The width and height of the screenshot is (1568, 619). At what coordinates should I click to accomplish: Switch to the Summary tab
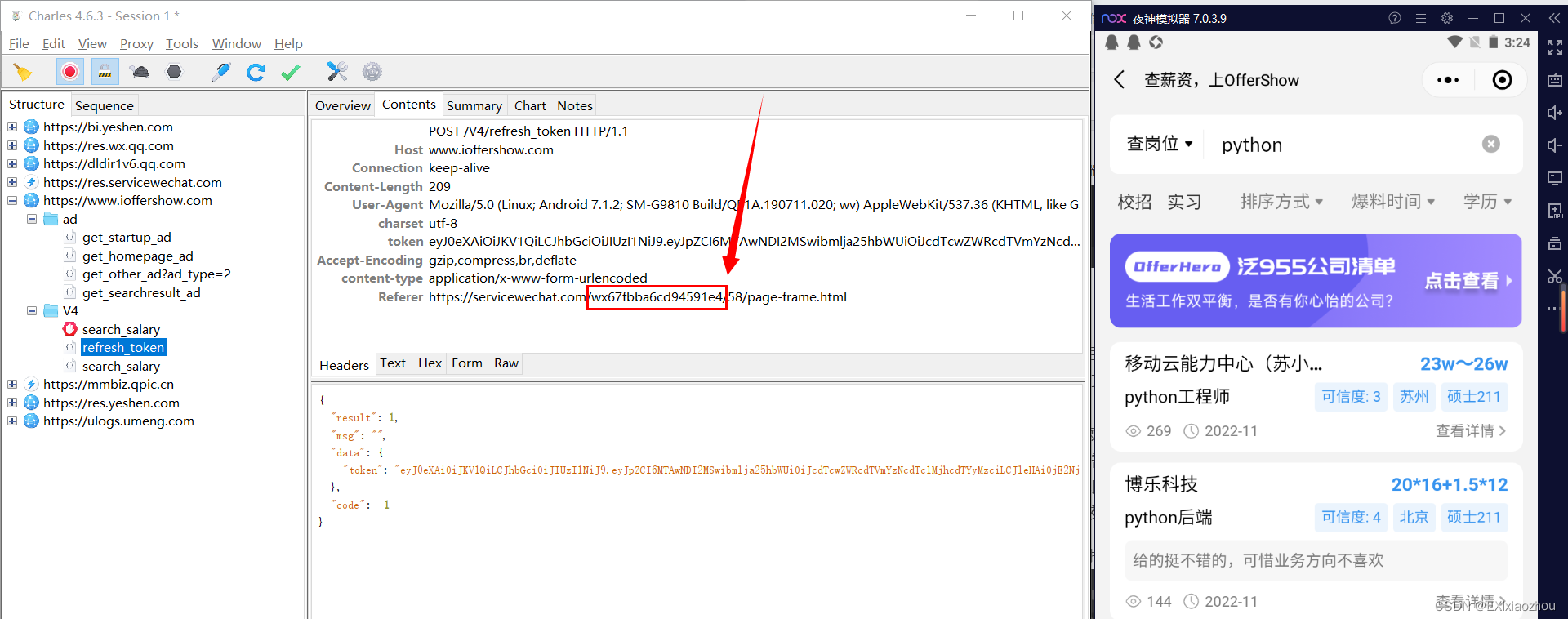pos(474,105)
